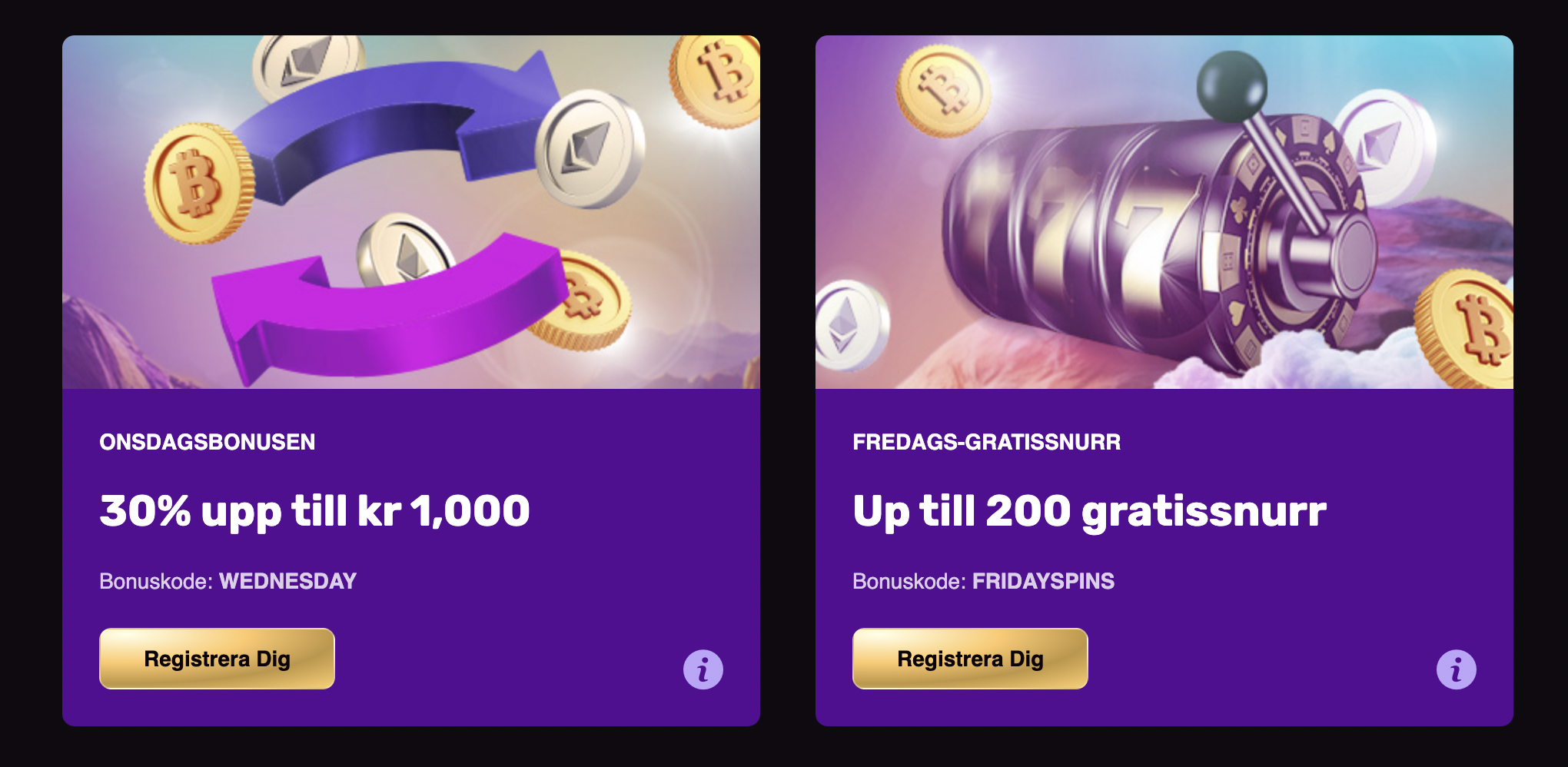
Task: Click the WEDNESDAY bonus code text
Action: coord(287,581)
